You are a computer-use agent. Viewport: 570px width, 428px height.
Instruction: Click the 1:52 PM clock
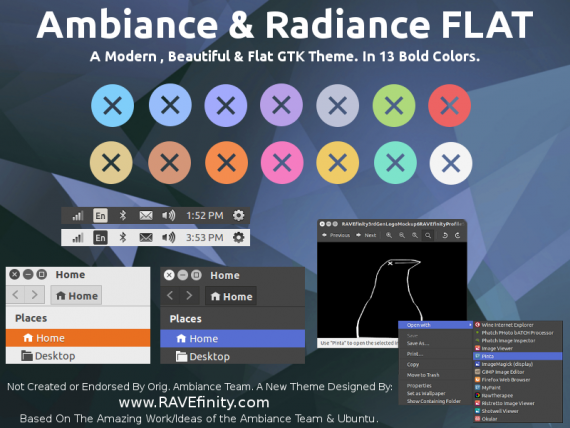click(205, 216)
